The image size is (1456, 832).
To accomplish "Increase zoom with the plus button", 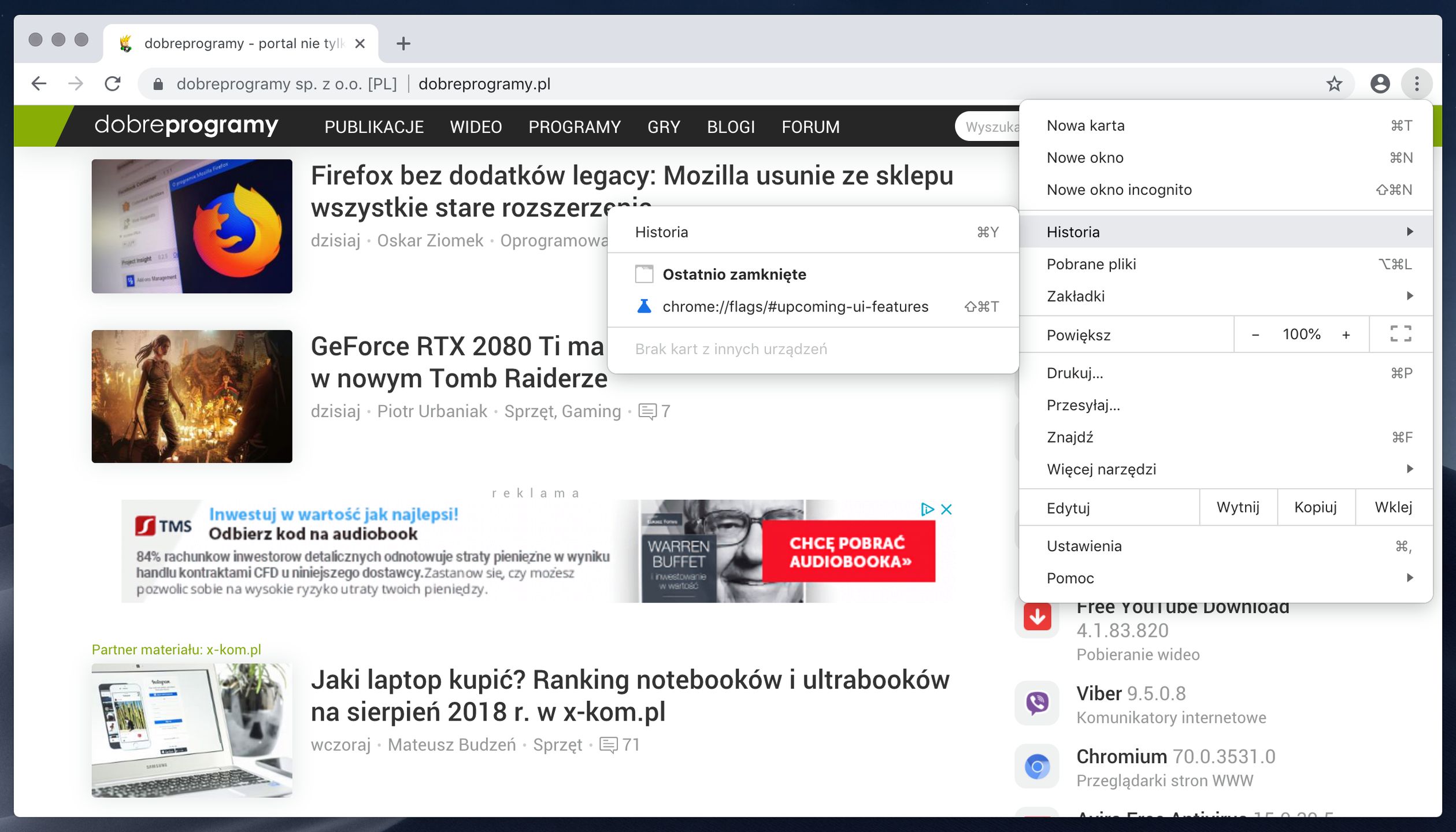I will pyautogui.click(x=1346, y=335).
